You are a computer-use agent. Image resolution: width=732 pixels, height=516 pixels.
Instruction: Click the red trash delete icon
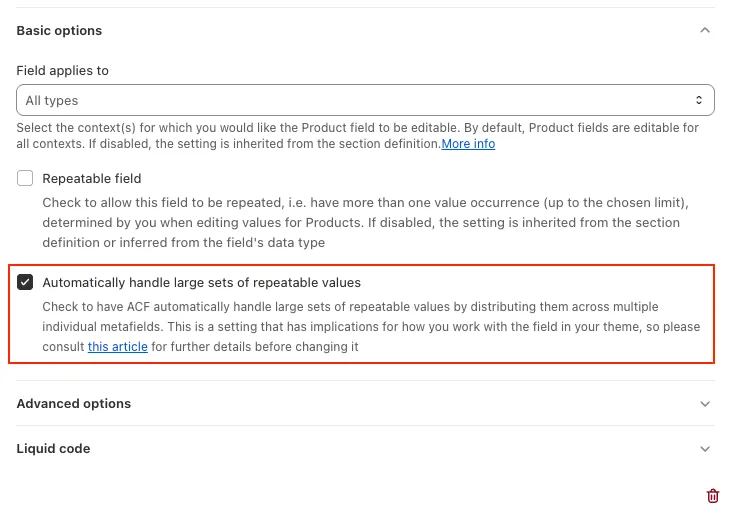(x=712, y=495)
